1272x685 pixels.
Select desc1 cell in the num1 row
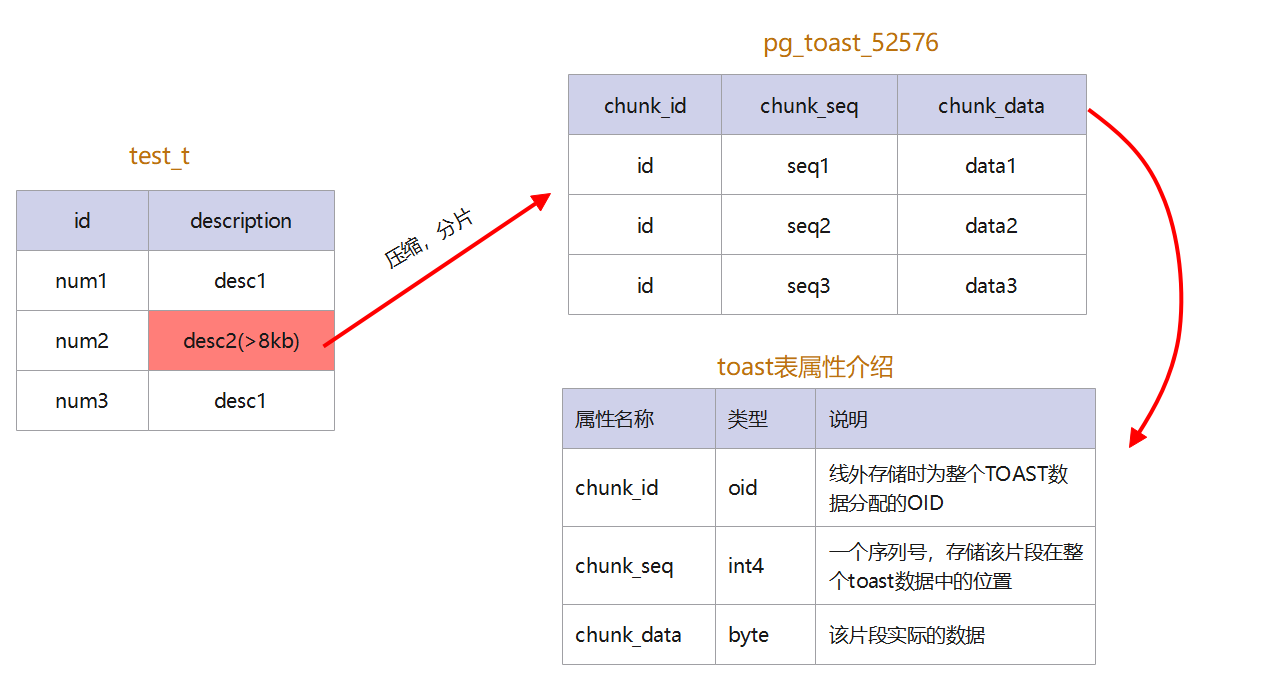tap(241, 281)
